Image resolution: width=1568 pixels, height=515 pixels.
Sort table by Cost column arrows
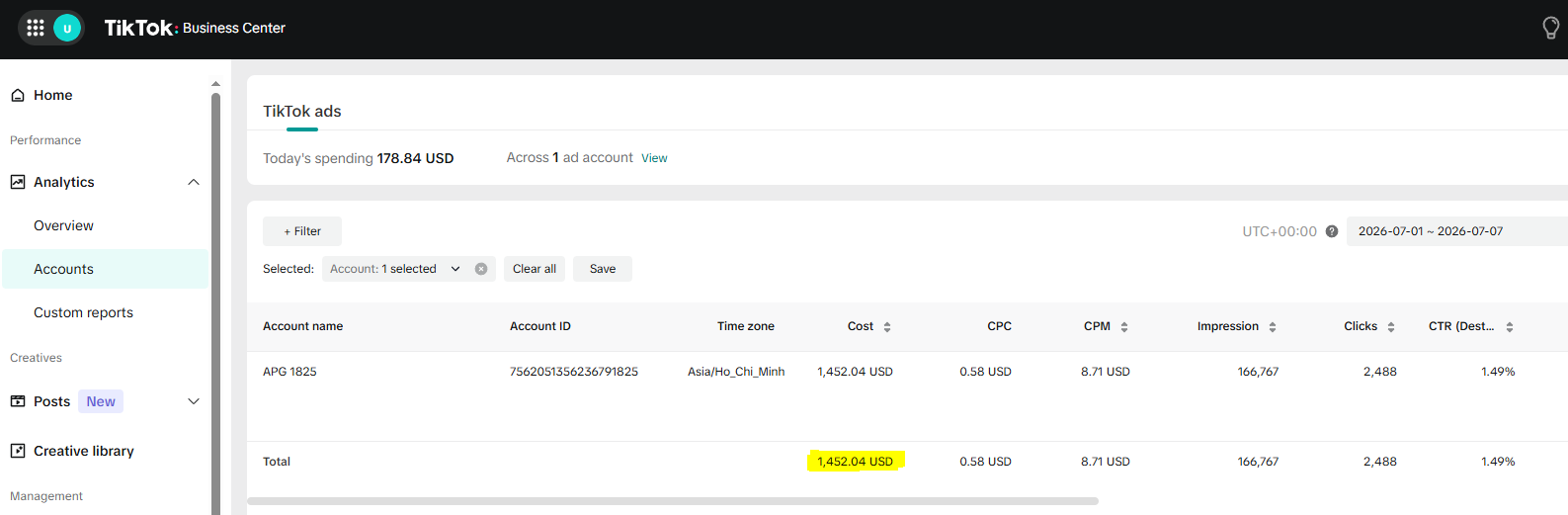(887, 327)
